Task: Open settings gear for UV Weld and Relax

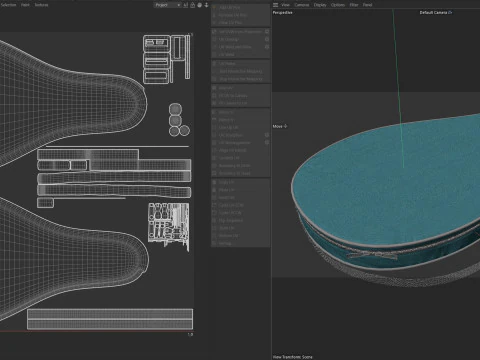Action: (267, 47)
